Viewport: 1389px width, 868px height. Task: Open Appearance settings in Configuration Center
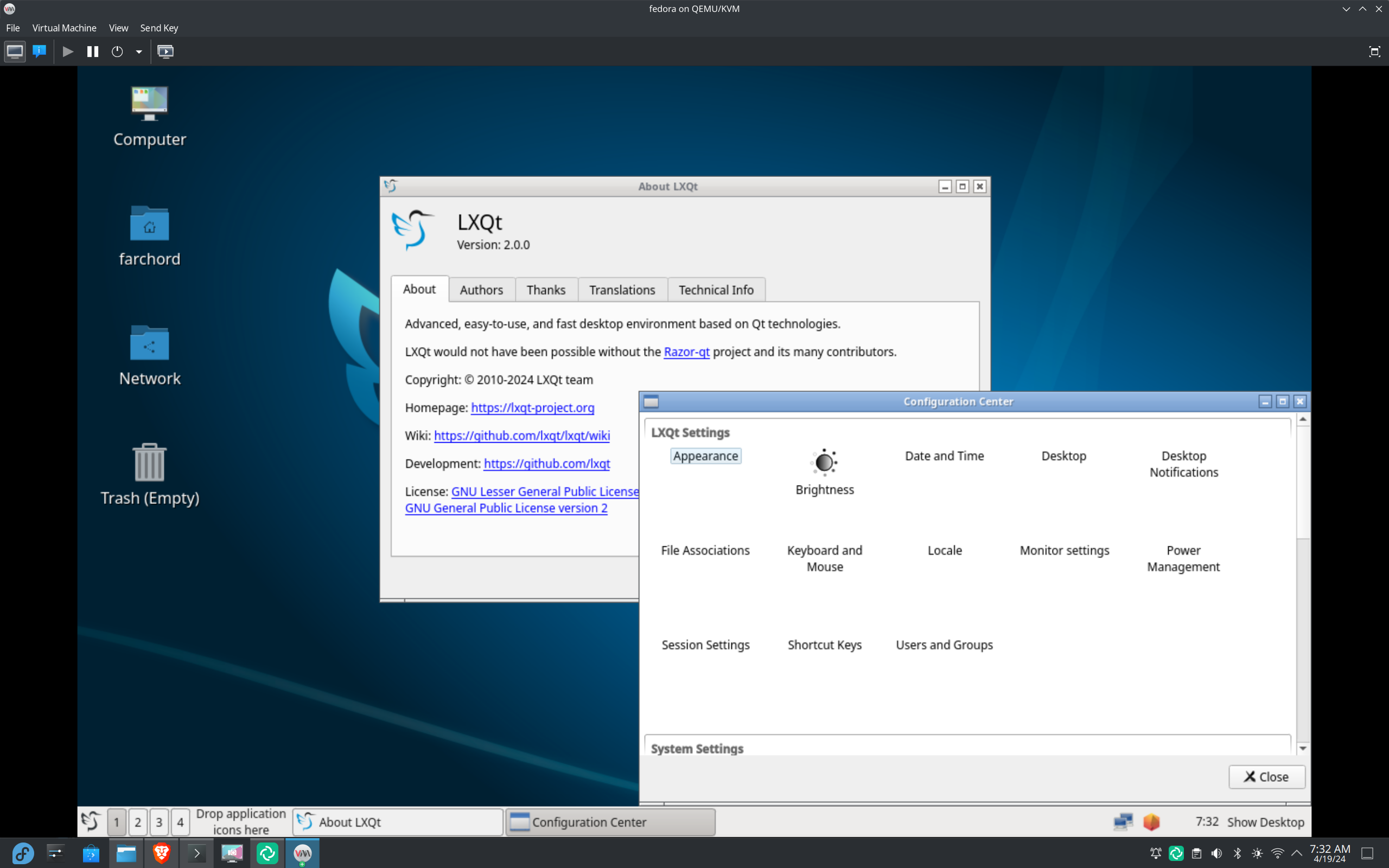(705, 456)
